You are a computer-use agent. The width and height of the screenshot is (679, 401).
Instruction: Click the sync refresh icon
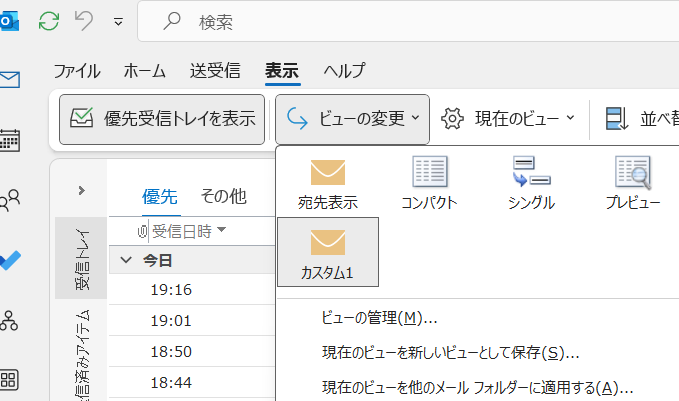[x=48, y=21]
